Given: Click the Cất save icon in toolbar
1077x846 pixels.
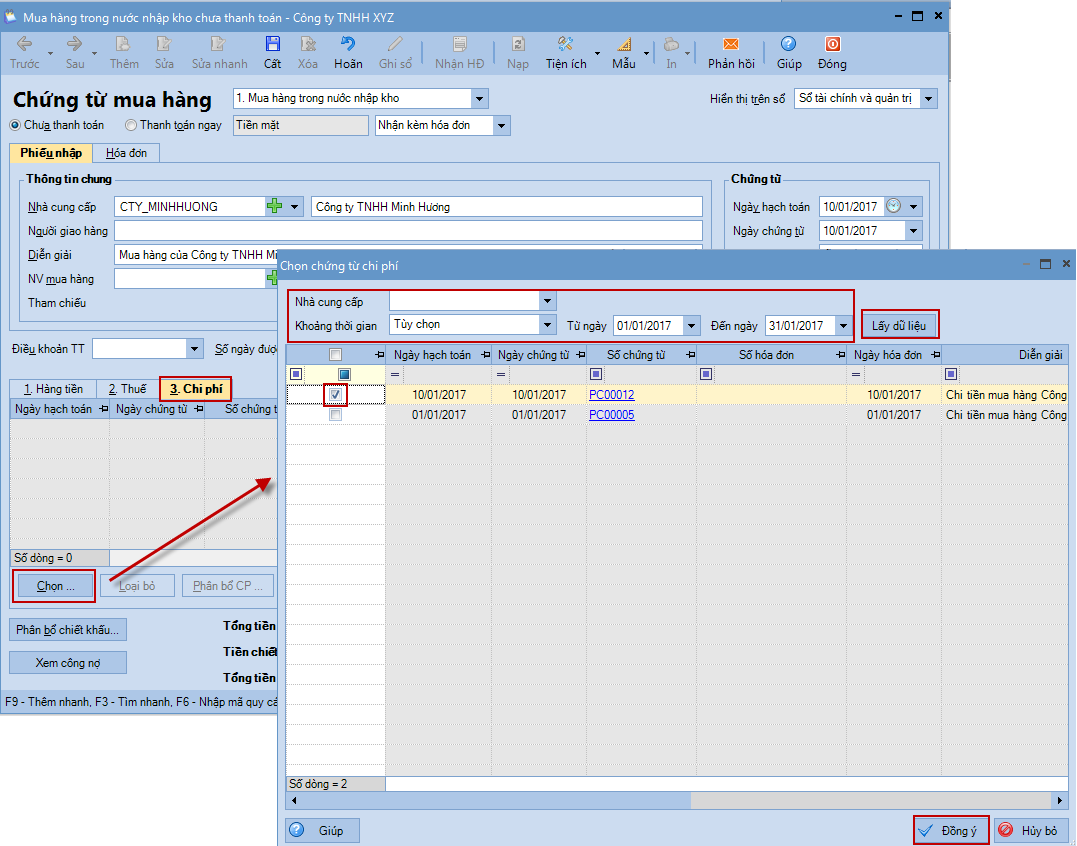Looking at the screenshot, I should pyautogui.click(x=272, y=45).
